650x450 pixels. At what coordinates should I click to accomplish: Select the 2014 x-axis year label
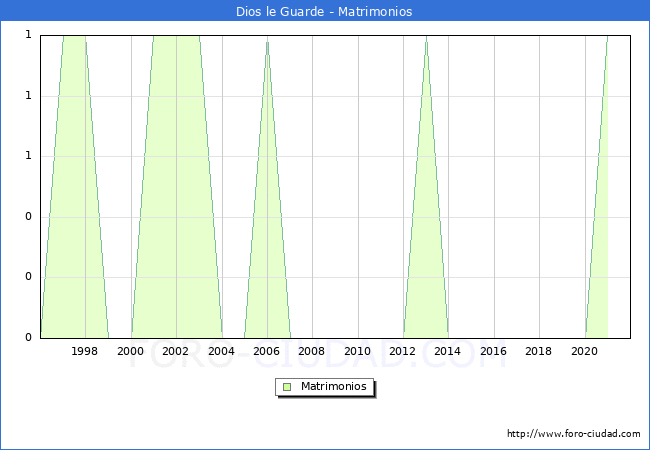coord(448,351)
